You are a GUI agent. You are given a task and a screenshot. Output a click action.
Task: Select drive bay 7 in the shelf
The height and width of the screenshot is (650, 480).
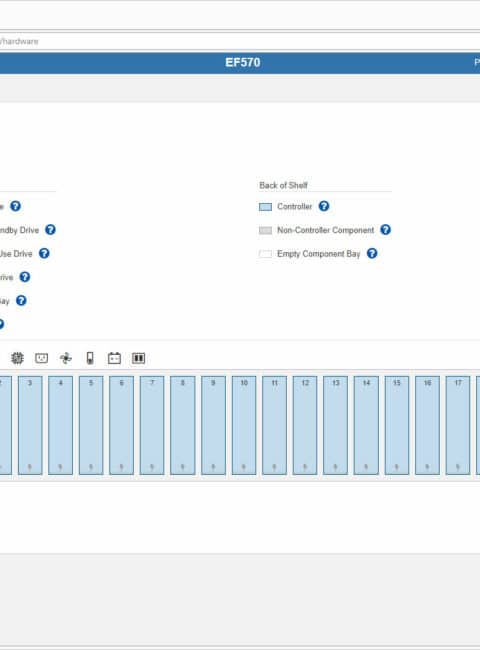152,425
